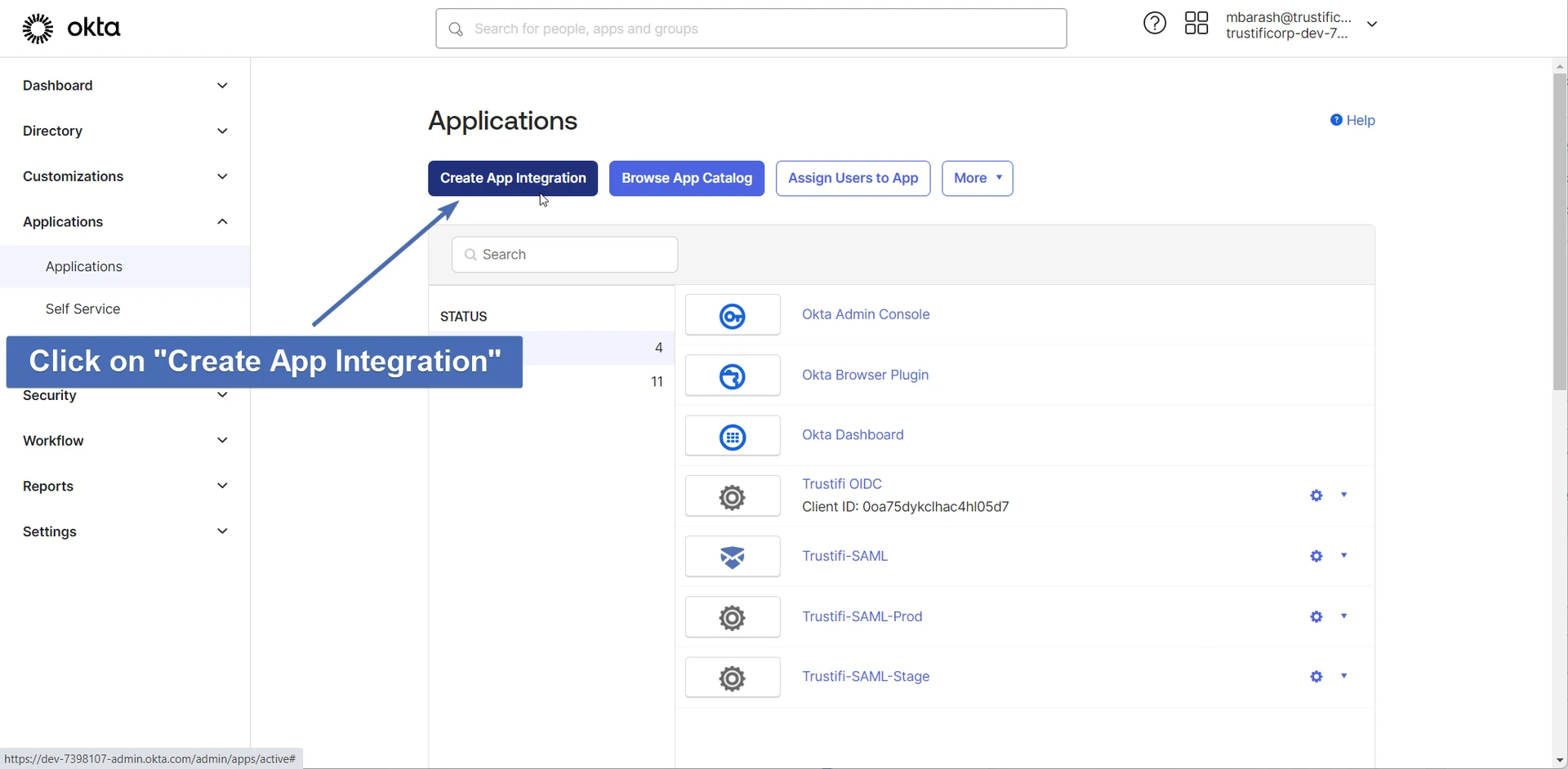
Task: Click the Okta logo icon
Action: tap(38, 29)
